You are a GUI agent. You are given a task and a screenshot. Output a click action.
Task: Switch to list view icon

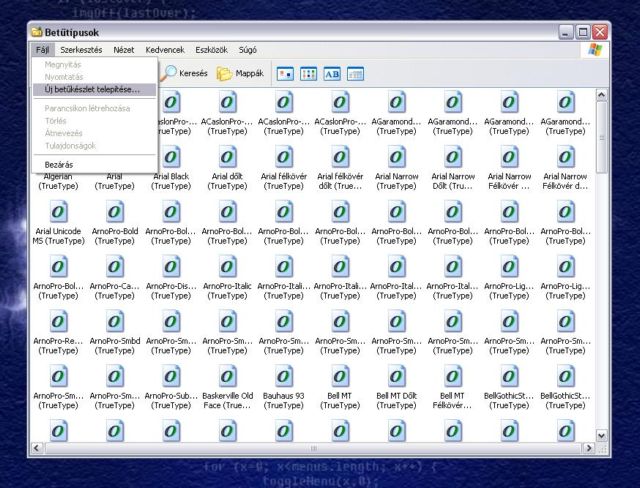pos(309,73)
